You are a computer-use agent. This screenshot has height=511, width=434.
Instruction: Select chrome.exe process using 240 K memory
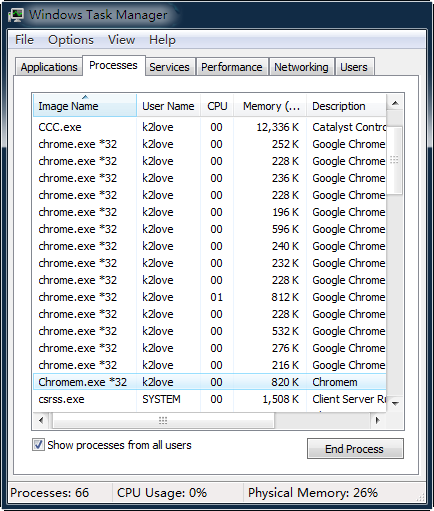tap(209, 246)
